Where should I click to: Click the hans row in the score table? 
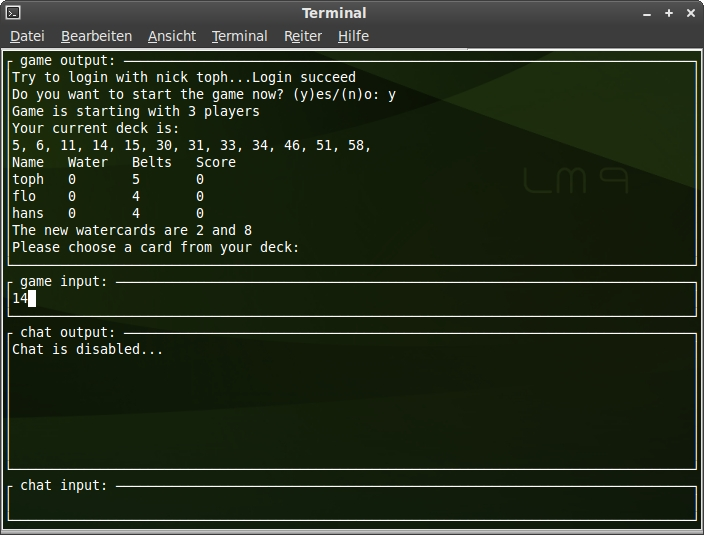pyautogui.click(x=108, y=214)
